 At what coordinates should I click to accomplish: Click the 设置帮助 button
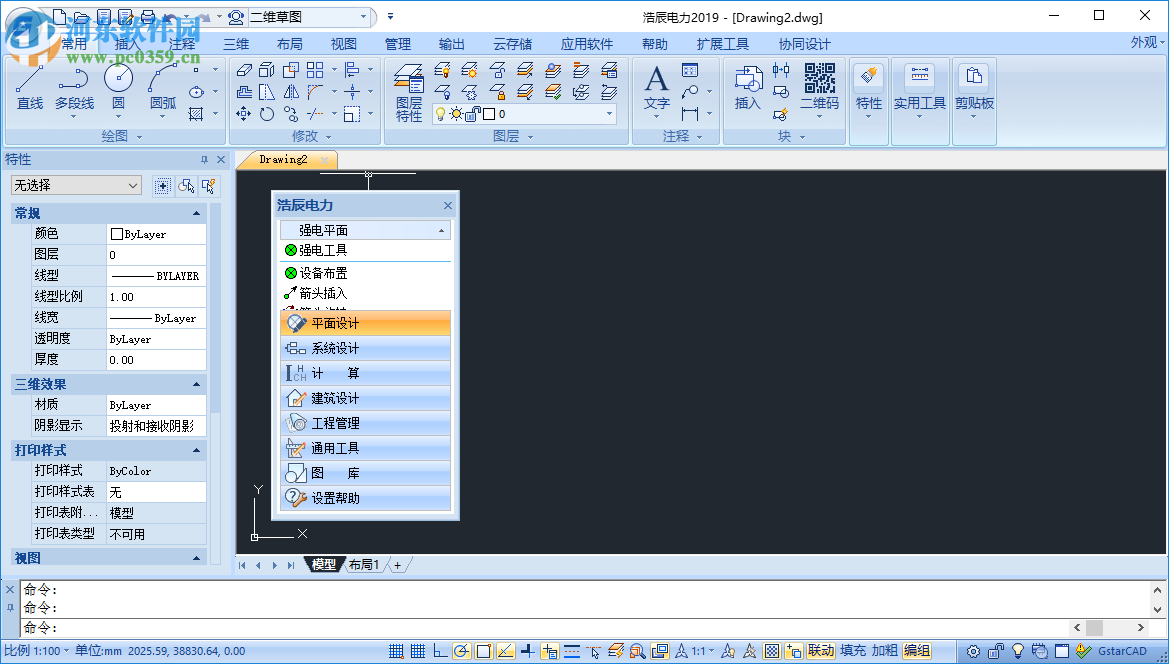(x=365, y=498)
